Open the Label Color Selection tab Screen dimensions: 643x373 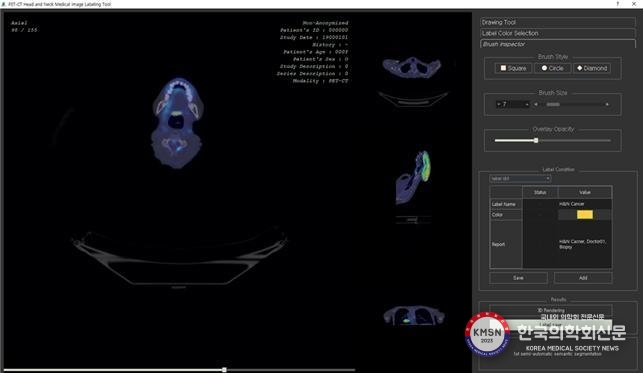click(x=558, y=33)
